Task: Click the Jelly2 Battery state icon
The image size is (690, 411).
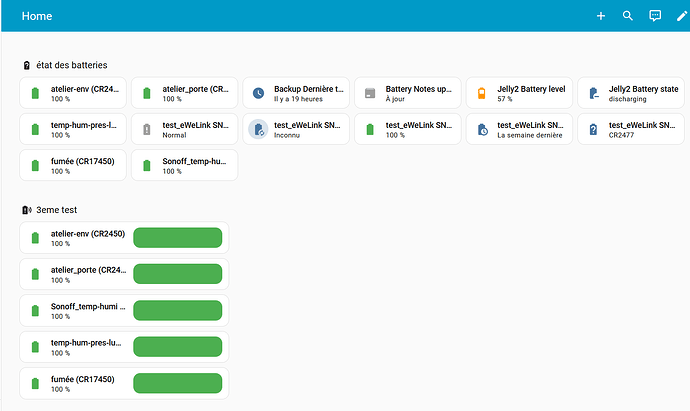Action: pos(593,93)
